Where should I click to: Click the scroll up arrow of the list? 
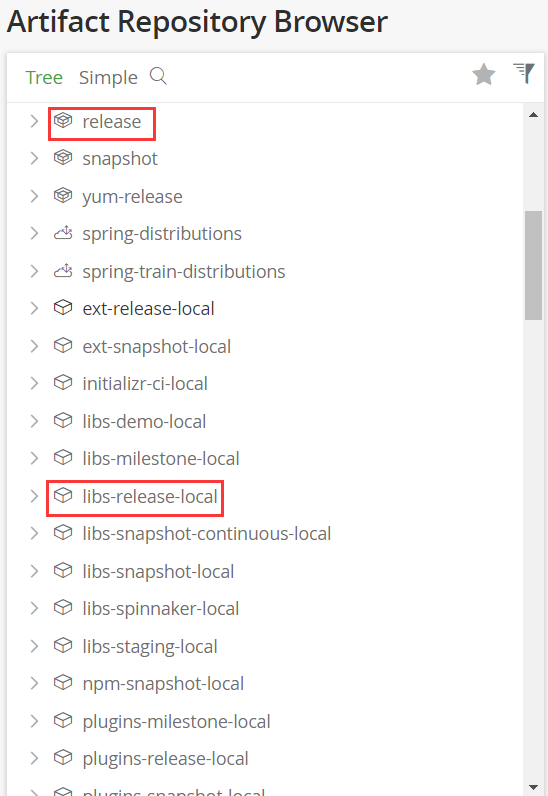point(533,115)
